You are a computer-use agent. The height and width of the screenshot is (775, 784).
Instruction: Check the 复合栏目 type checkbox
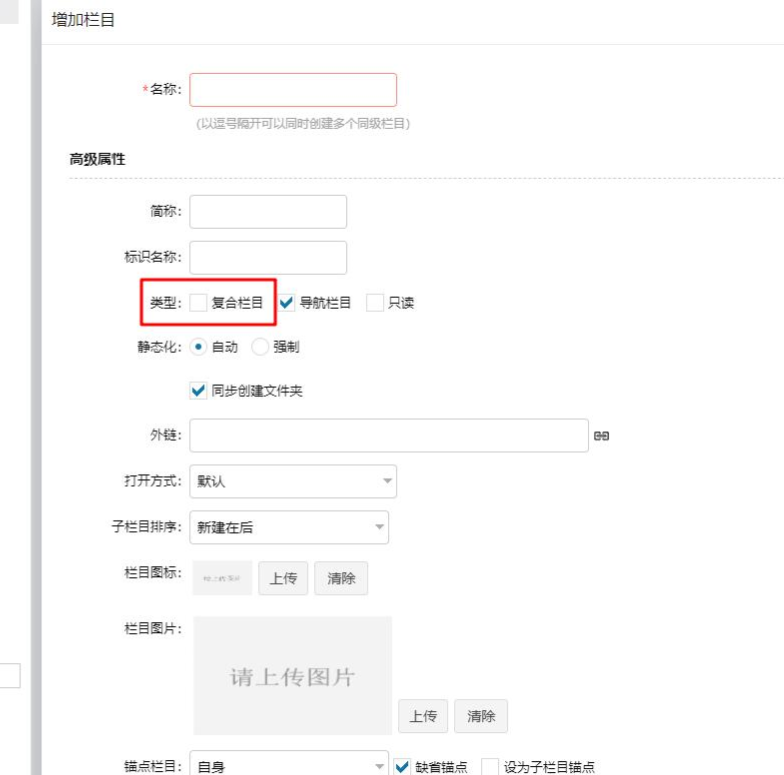click(x=199, y=303)
